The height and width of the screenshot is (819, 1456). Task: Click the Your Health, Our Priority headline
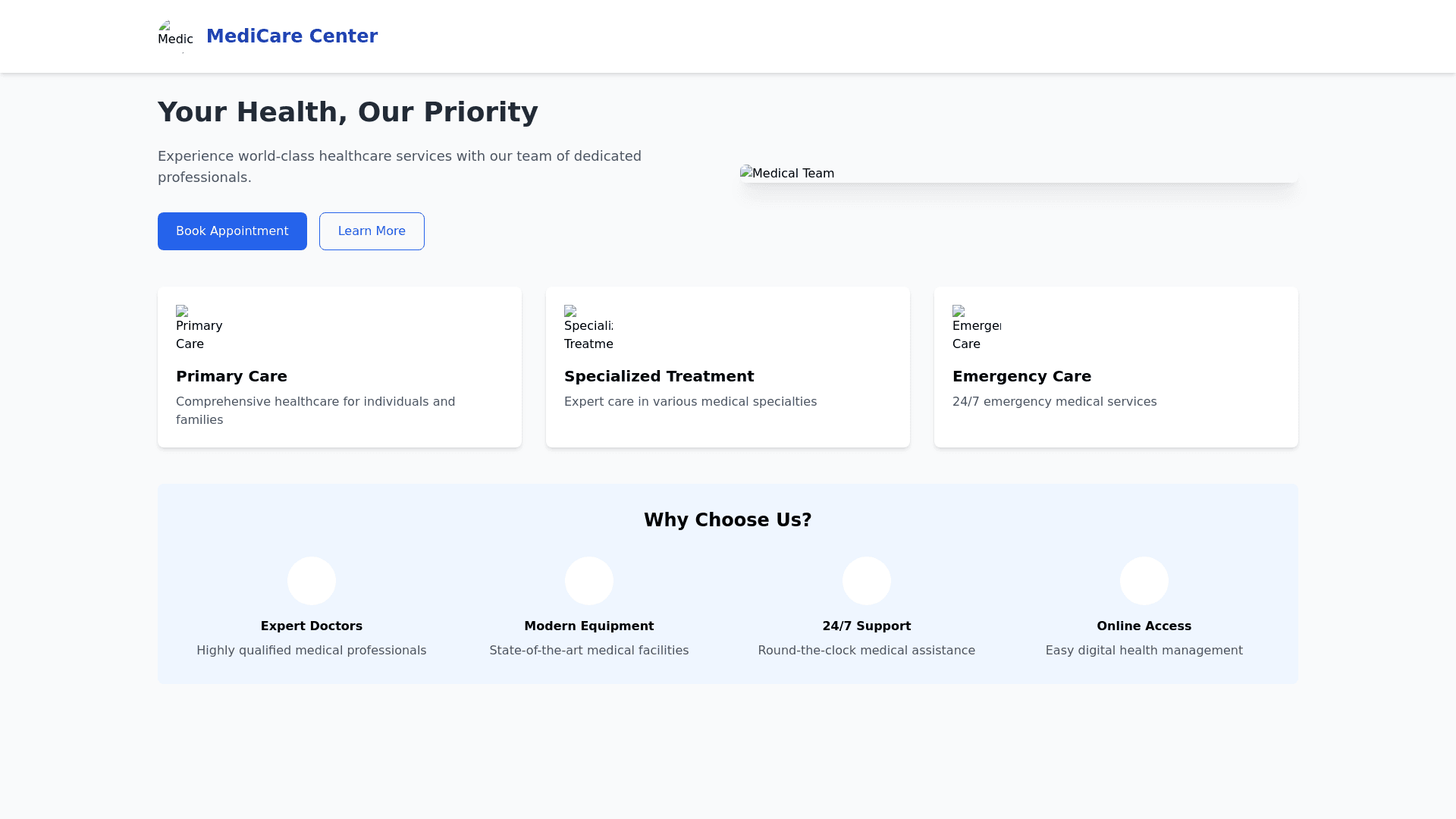348,112
